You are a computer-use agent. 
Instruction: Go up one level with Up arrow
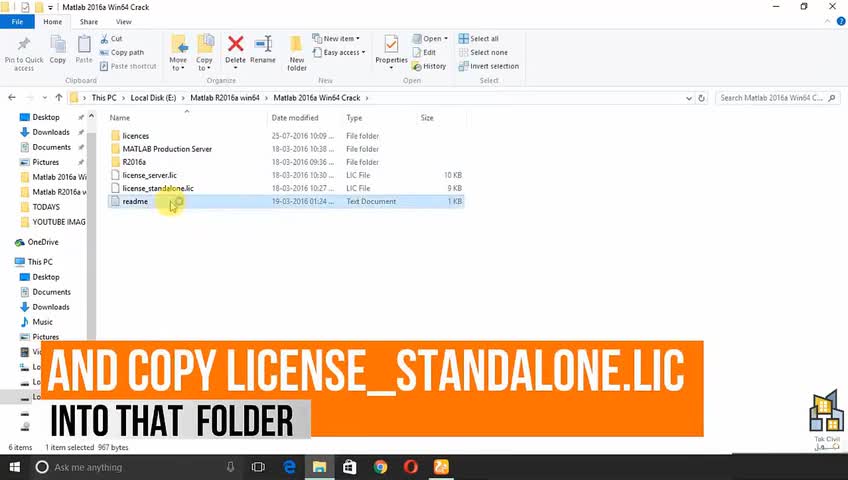(x=59, y=98)
